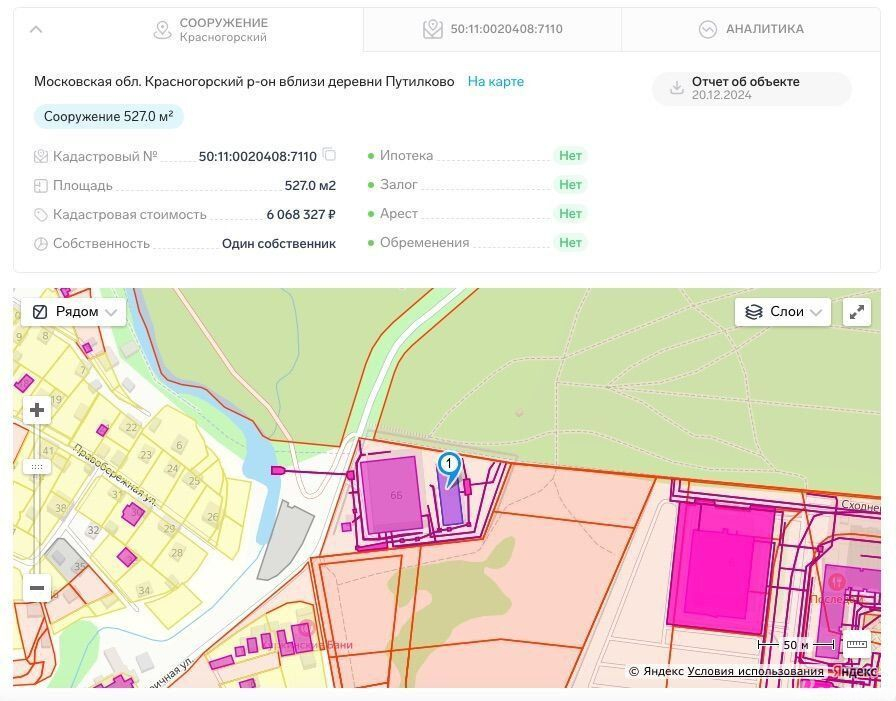896x701 pixels.
Task: Click zoom-out minus control on the map
Action: coord(36,588)
